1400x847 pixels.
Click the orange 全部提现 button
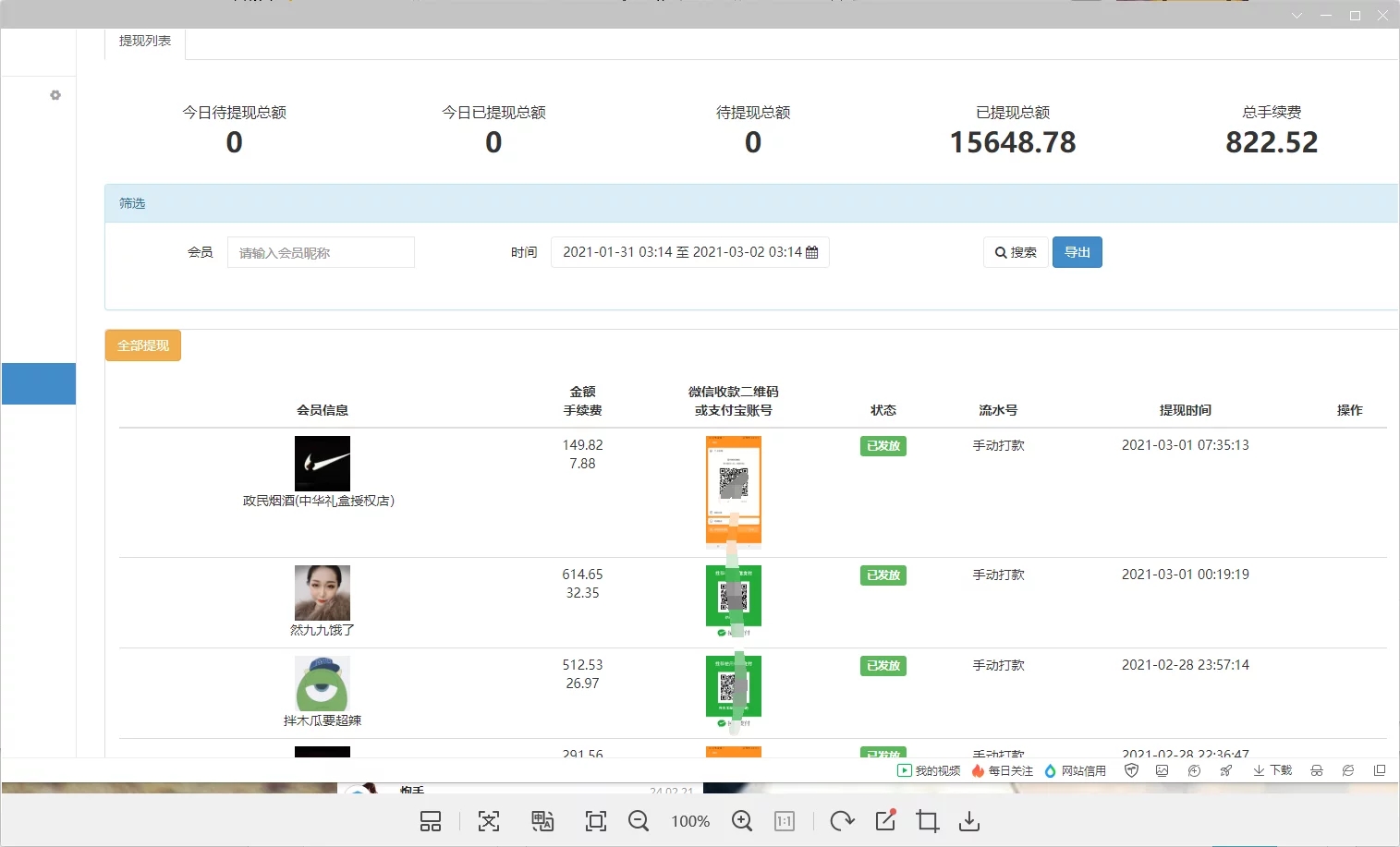tap(143, 345)
